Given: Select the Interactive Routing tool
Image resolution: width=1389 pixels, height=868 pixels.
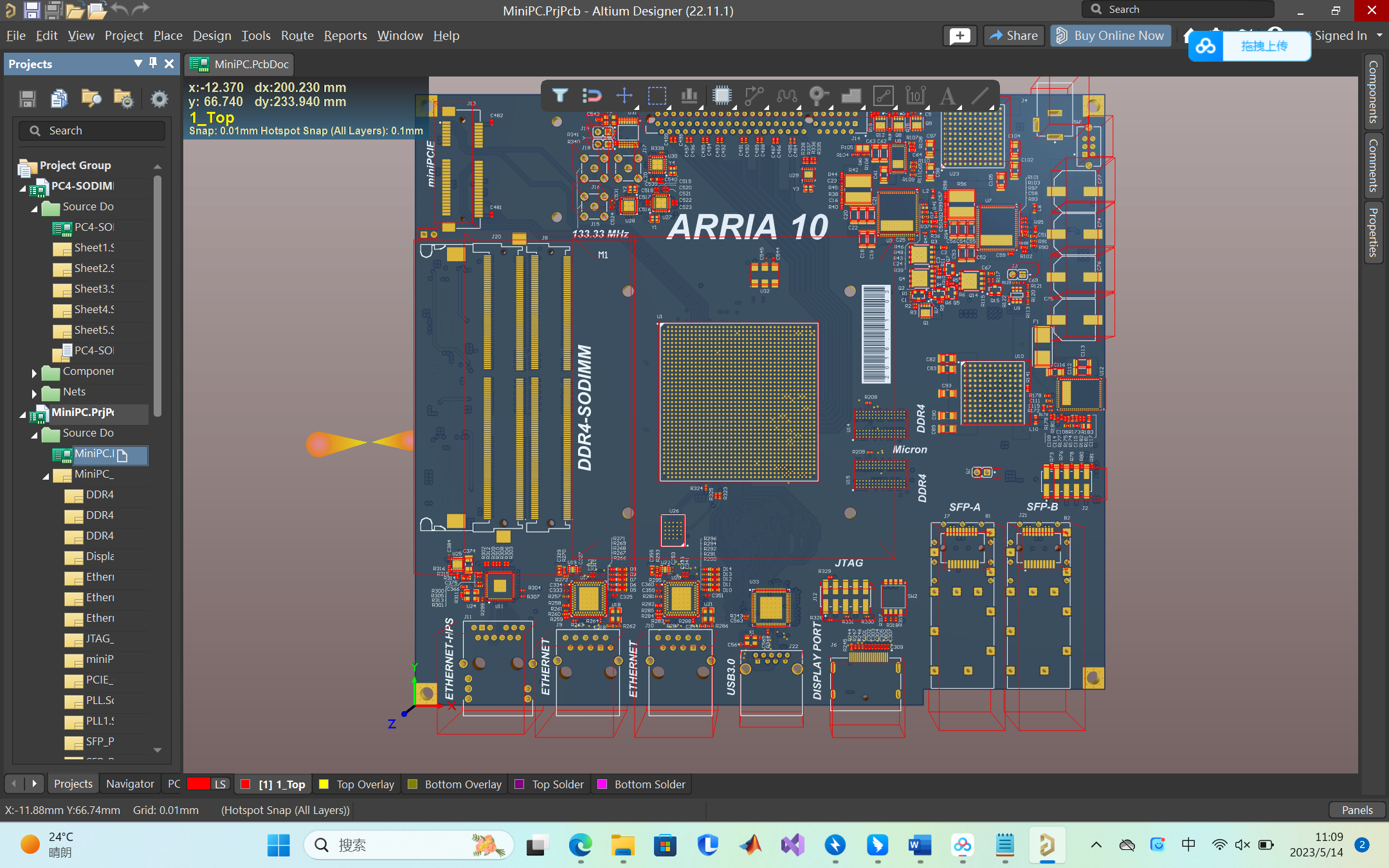Looking at the screenshot, I should point(754,96).
